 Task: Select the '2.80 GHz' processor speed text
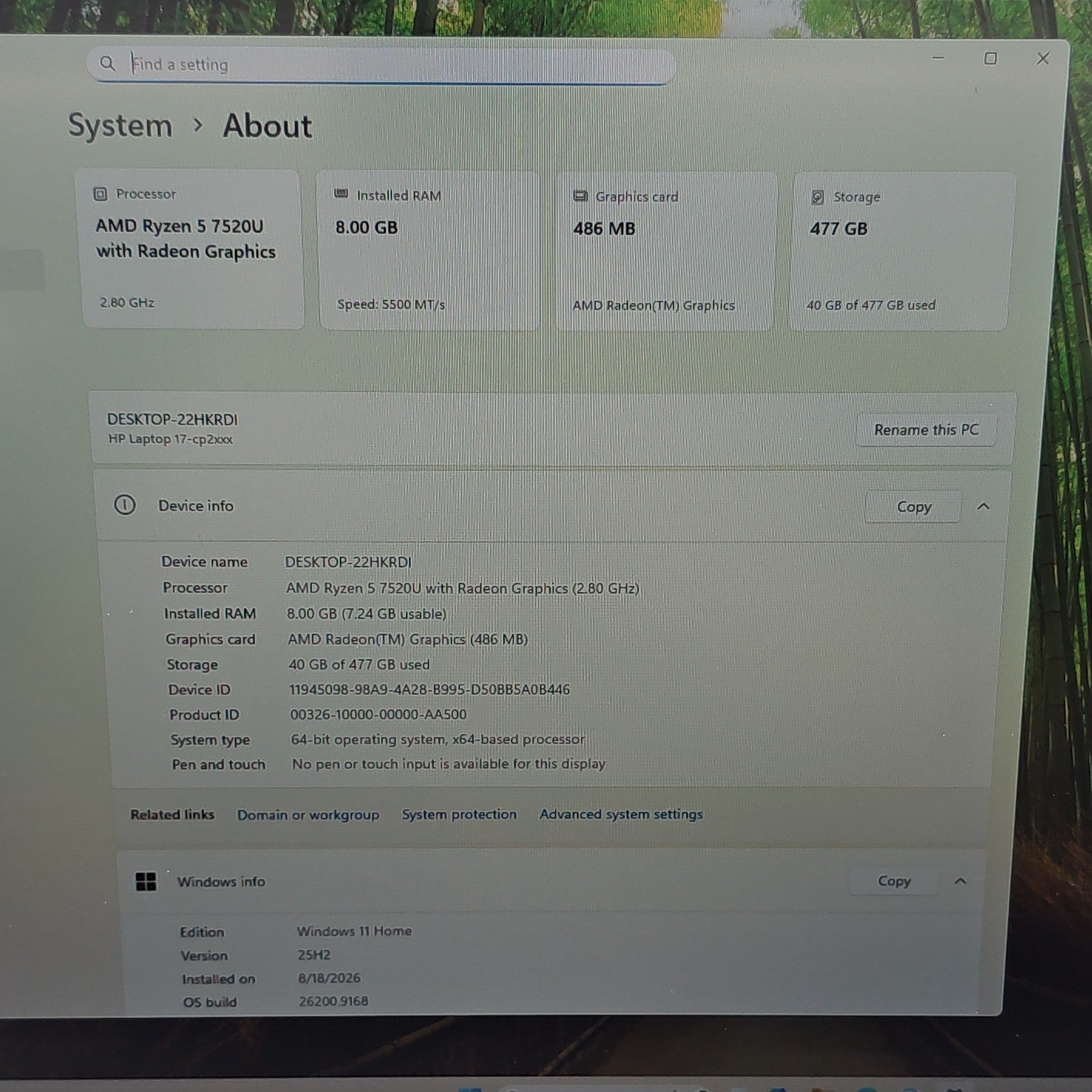127,302
